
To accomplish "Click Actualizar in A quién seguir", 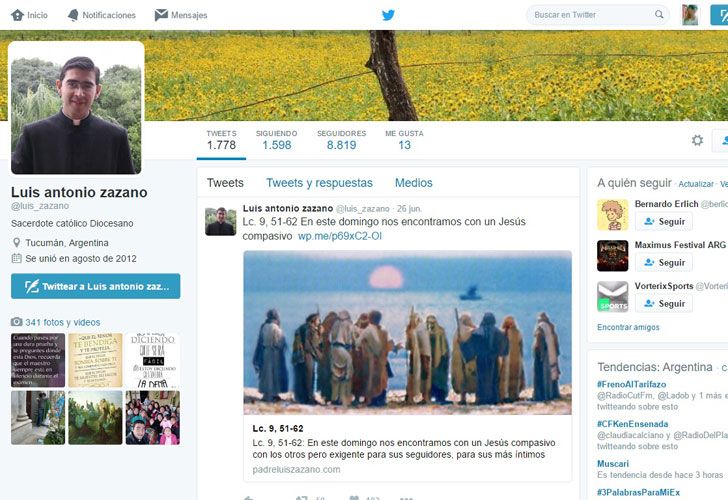I will (x=696, y=184).
